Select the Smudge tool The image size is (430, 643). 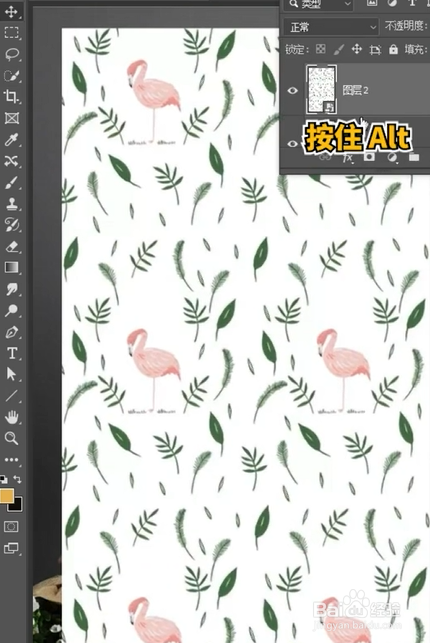(11, 289)
